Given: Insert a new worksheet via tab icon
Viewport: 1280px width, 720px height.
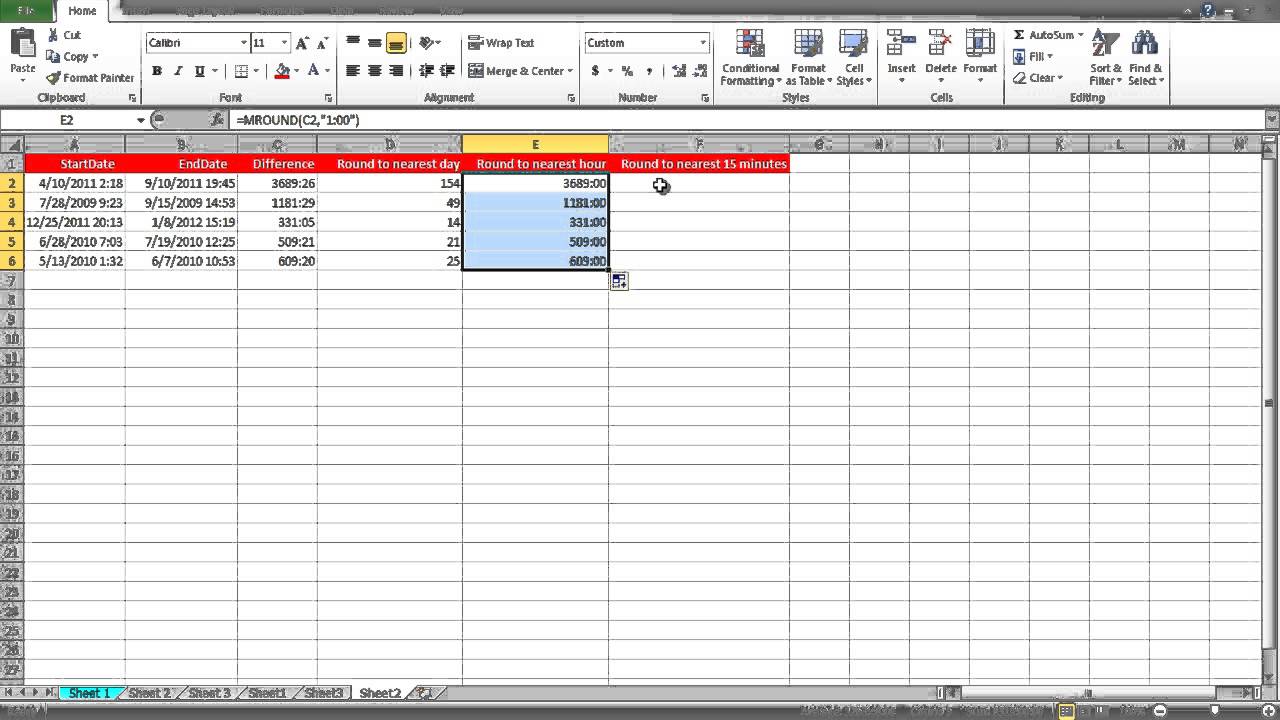Looking at the screenshot, I should pos(425,693).
